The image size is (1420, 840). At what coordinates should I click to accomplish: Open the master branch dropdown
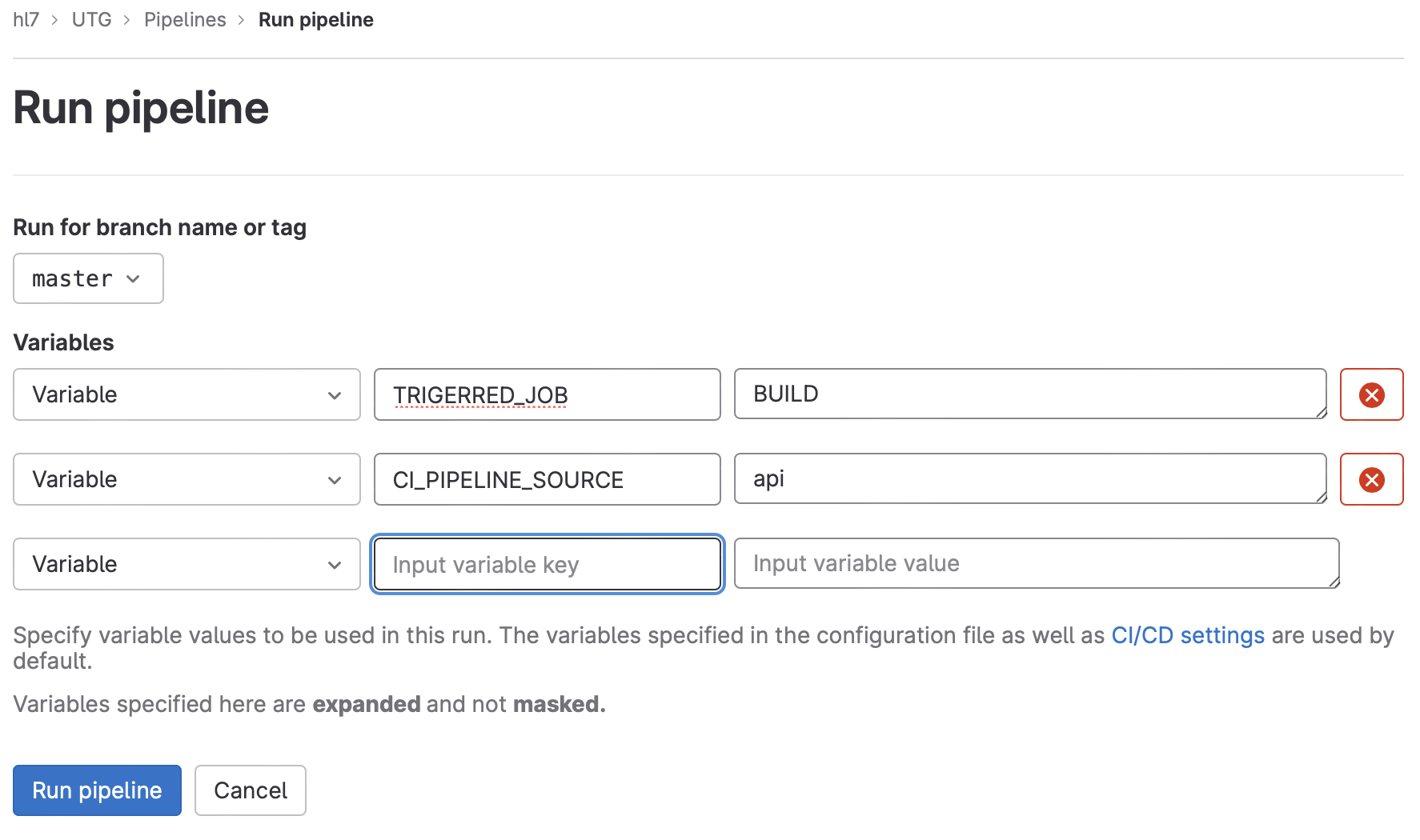[88, 278]
